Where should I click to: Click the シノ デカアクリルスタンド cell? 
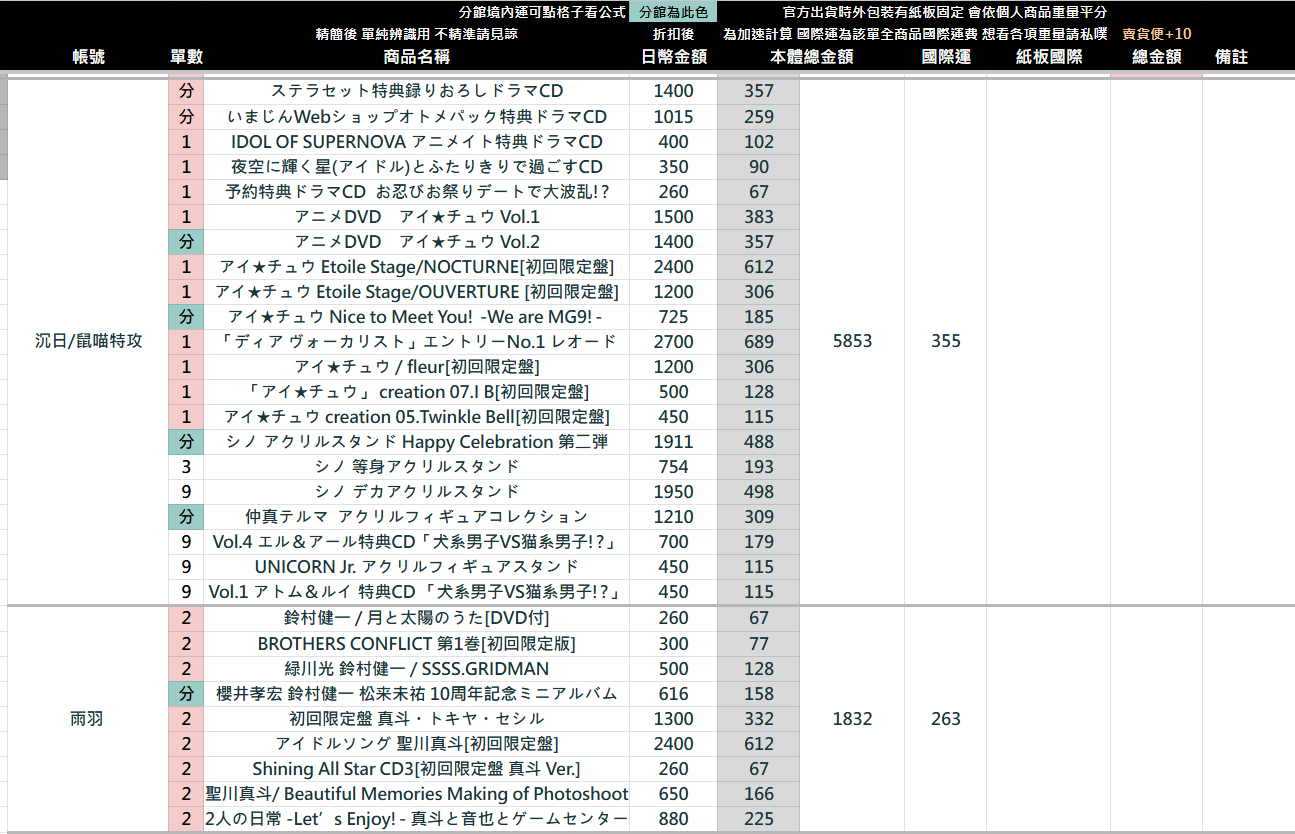pos(416,492)
